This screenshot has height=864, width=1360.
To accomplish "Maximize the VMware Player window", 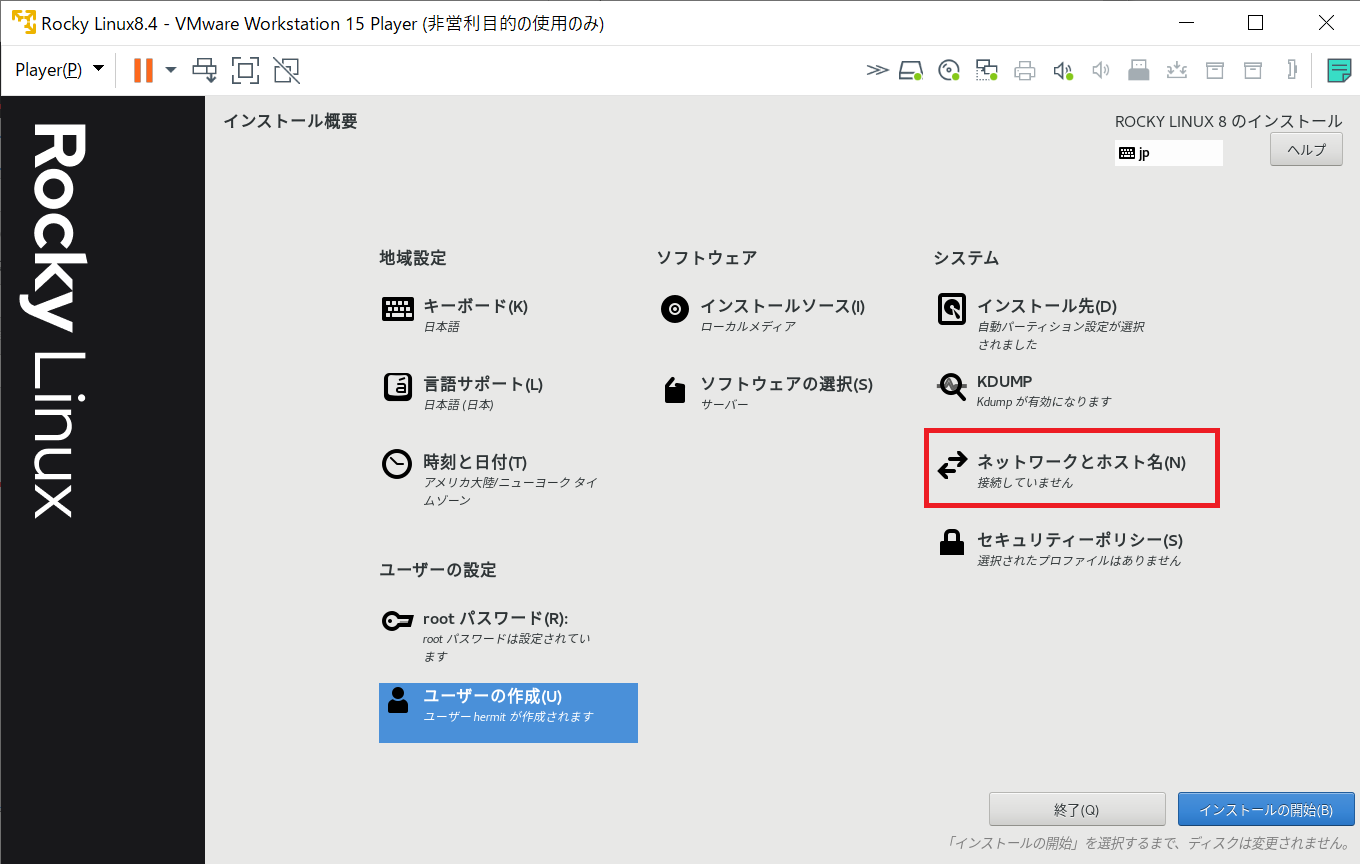I will (x=1256, y=22).
